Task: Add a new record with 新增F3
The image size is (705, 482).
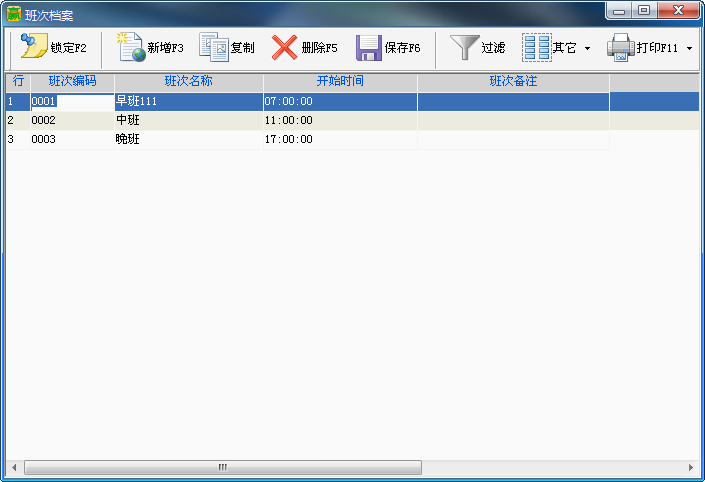Action: pos(131,47)
